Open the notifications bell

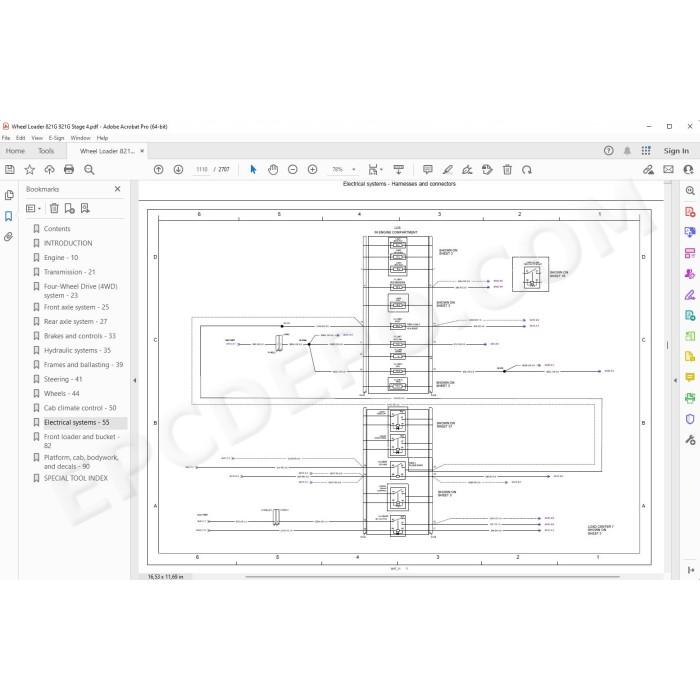[627, 151]
